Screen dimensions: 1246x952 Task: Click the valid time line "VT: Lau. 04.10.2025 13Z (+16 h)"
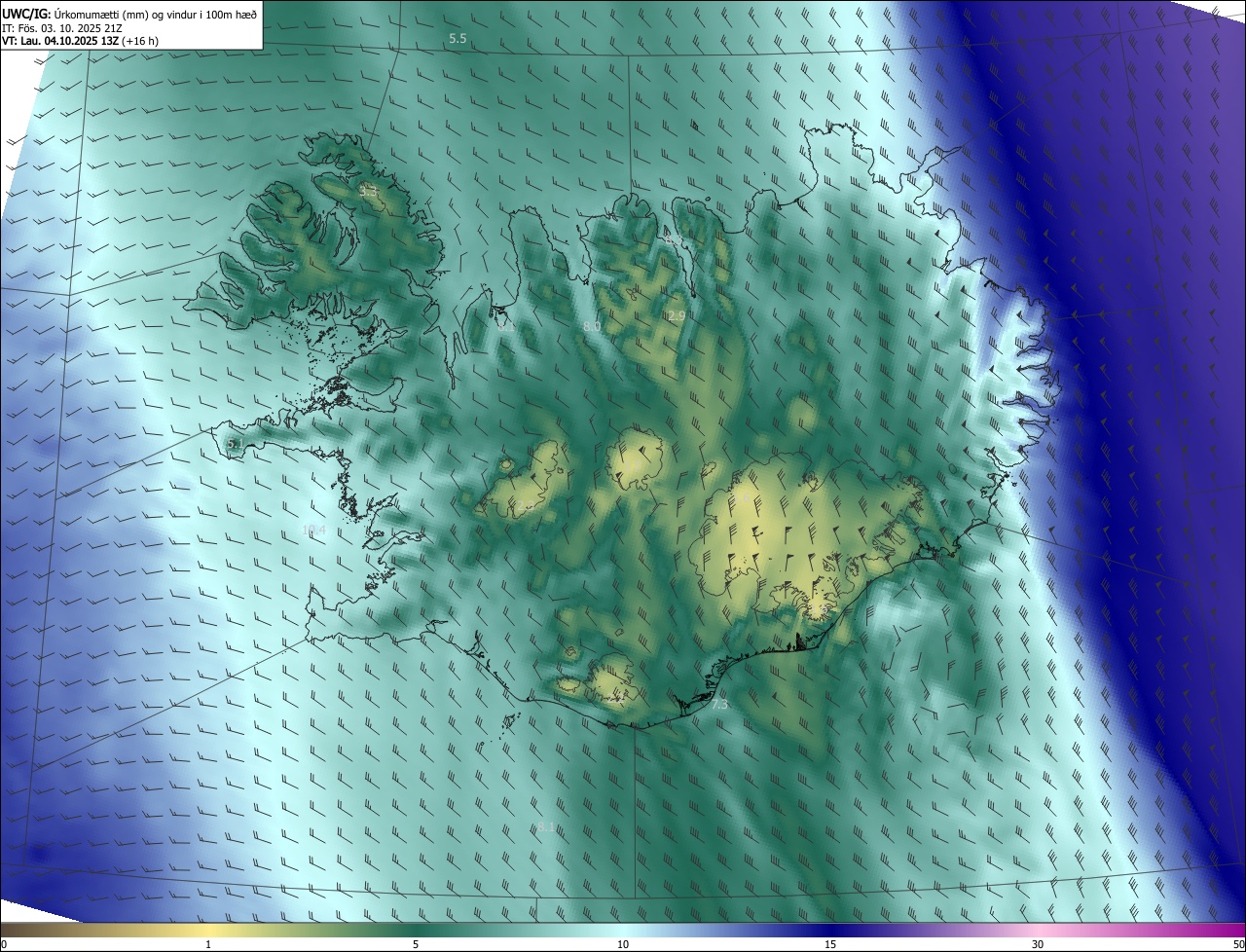click(80, 41)
